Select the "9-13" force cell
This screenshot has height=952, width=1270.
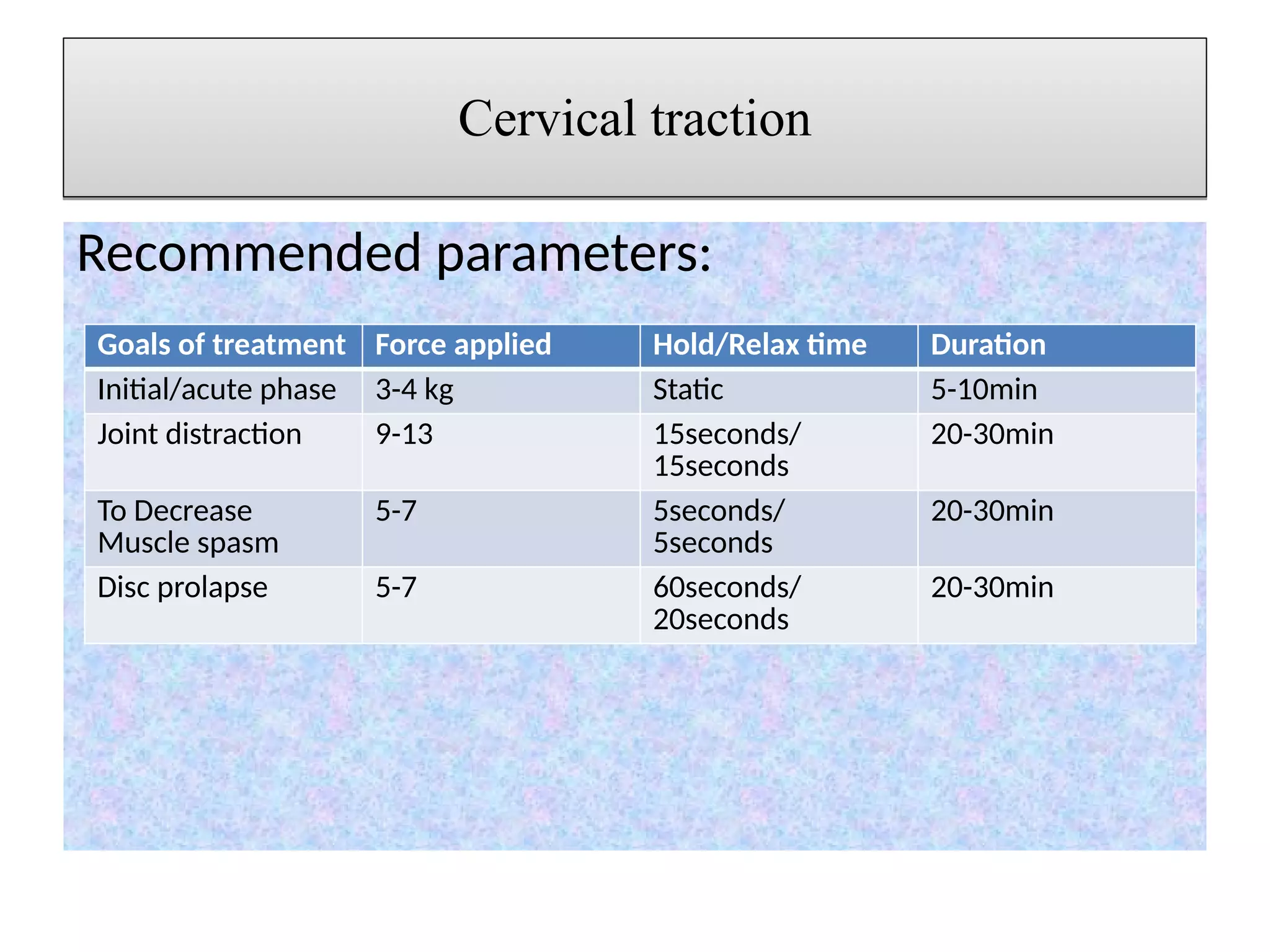pos(404,434)
